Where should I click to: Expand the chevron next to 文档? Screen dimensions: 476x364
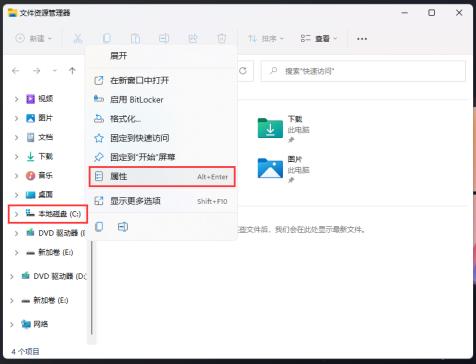tap(16, 137)
